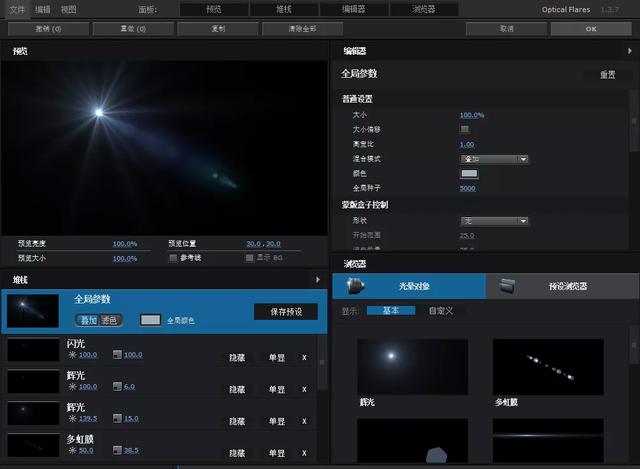Click the 保存预设 button
This screenshot has width=640, height=469.
(286, 312)
